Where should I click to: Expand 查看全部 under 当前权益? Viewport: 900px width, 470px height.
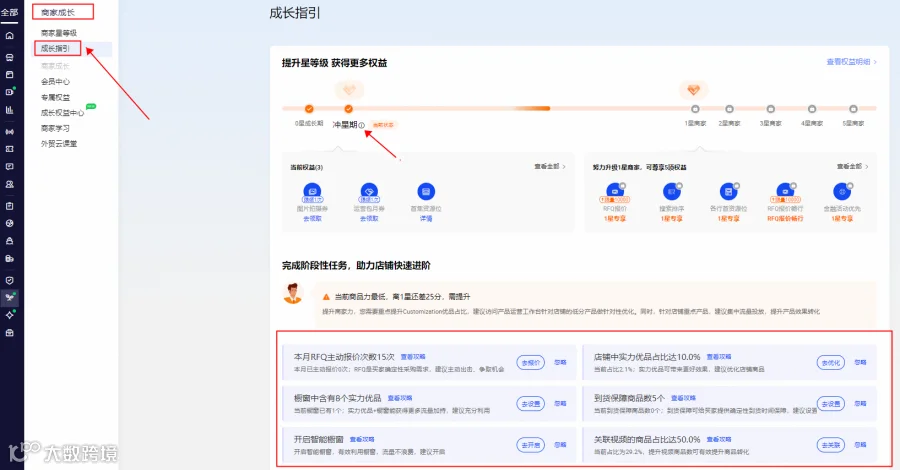(x=549, y=166)
